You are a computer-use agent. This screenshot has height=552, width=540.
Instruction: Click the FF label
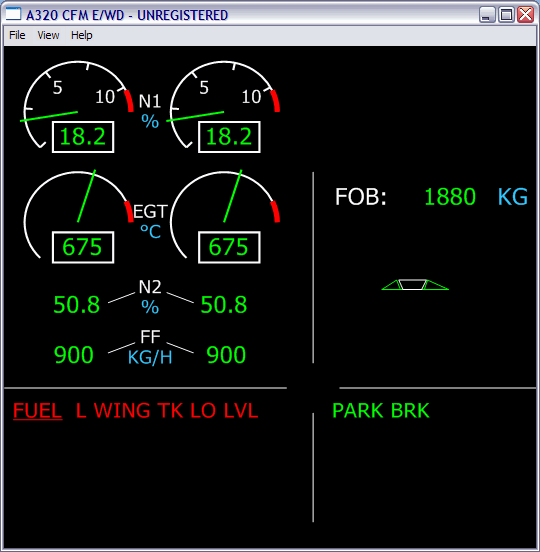pyautogui.click(x=150, y=337)
